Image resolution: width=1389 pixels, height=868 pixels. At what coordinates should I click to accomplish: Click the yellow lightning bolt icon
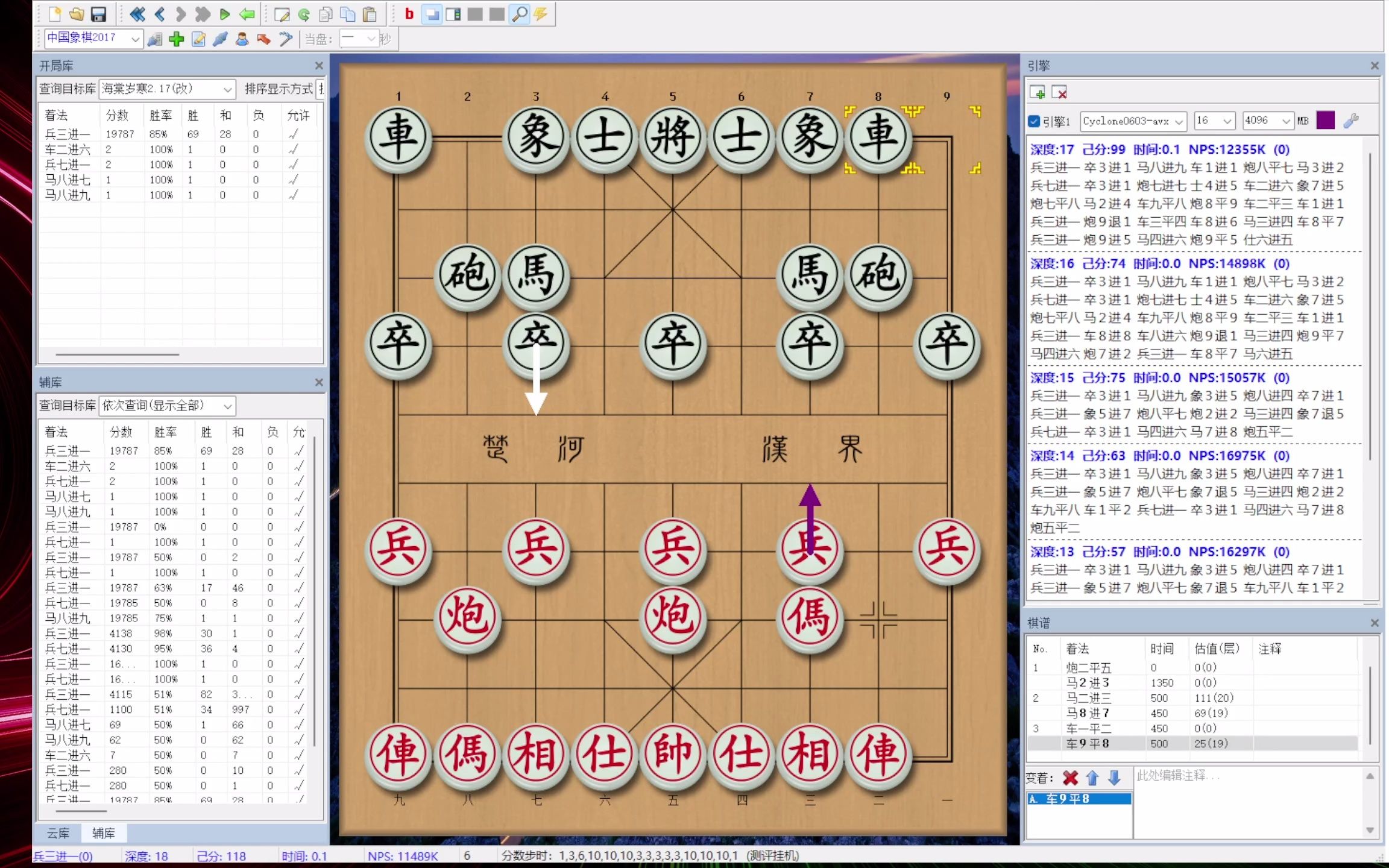pyautogui.click(x=541, y=14)
